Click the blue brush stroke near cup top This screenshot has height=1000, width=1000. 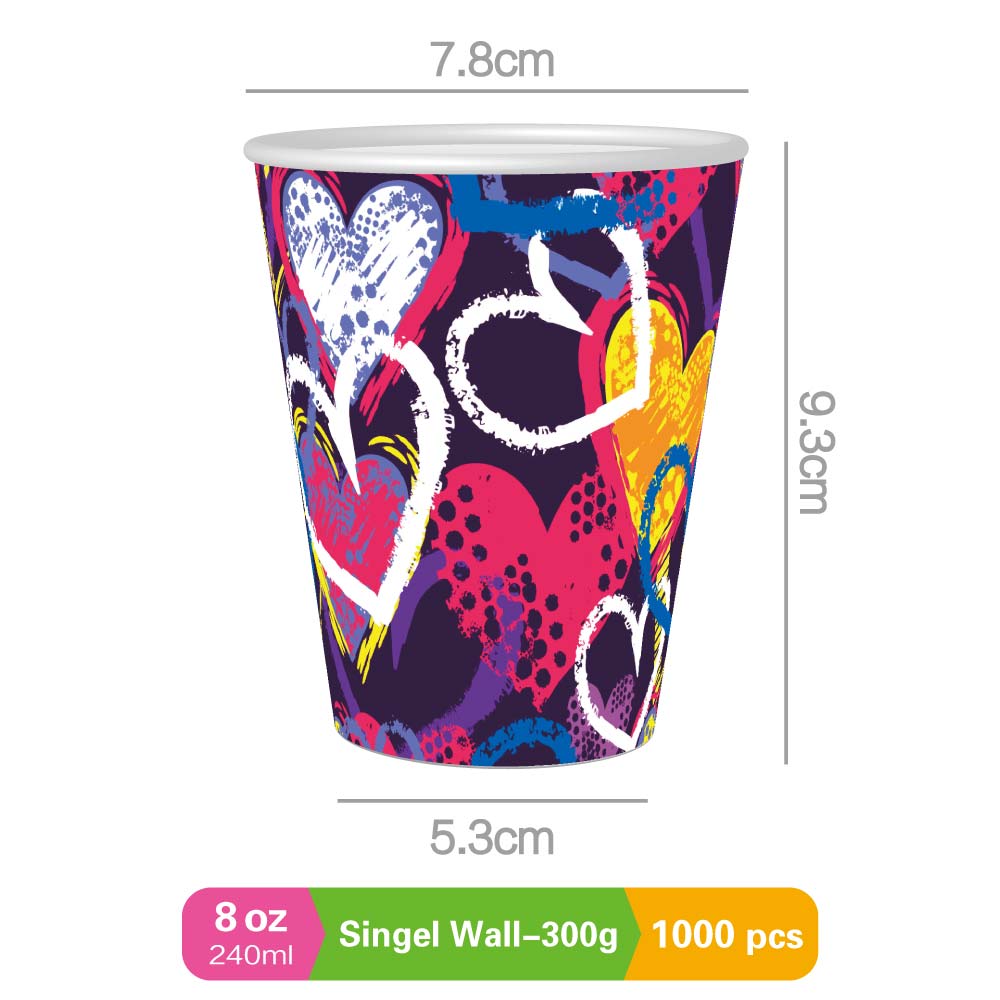point(542,205)
